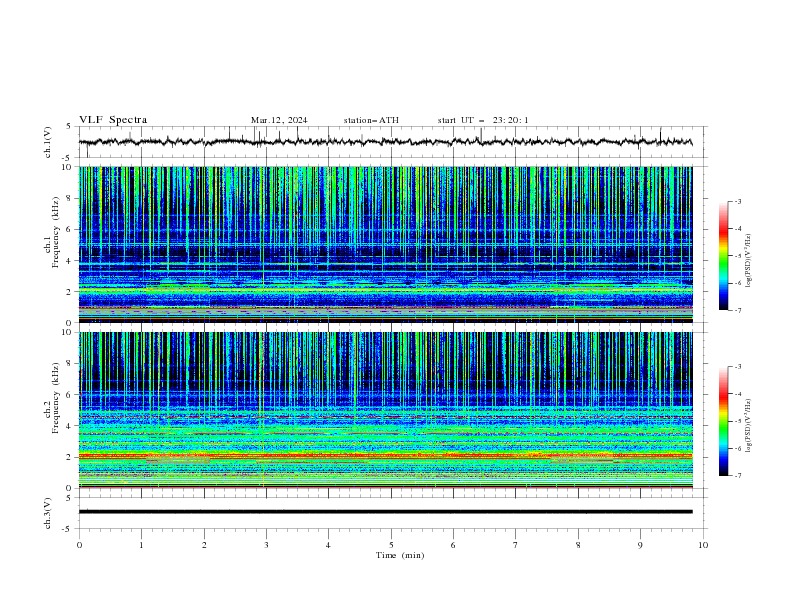Click the ch.2 spectrogram color bar
Screen dimensions: 792x612
(723, 421)
